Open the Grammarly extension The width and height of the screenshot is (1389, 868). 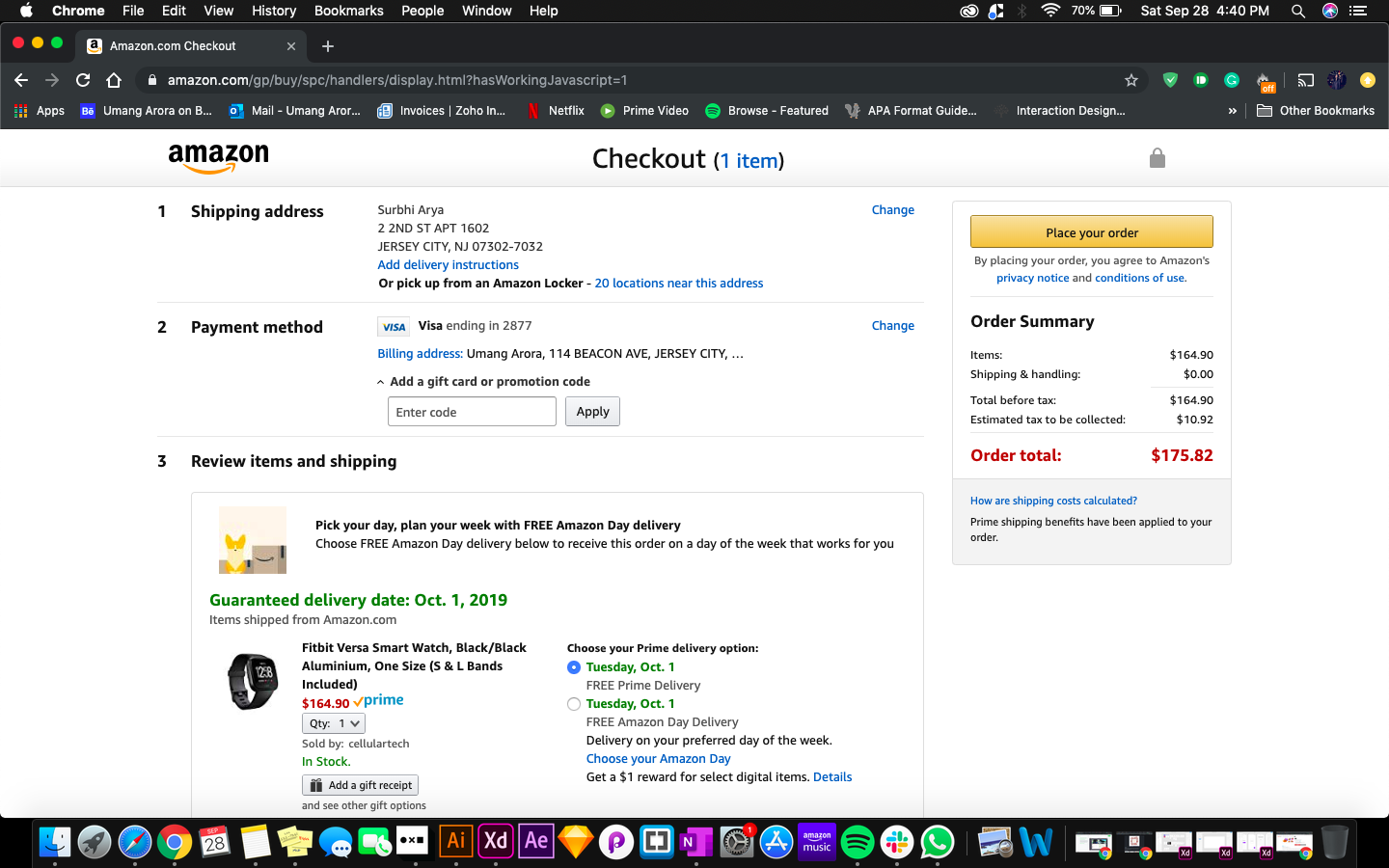click(1232, 80)
